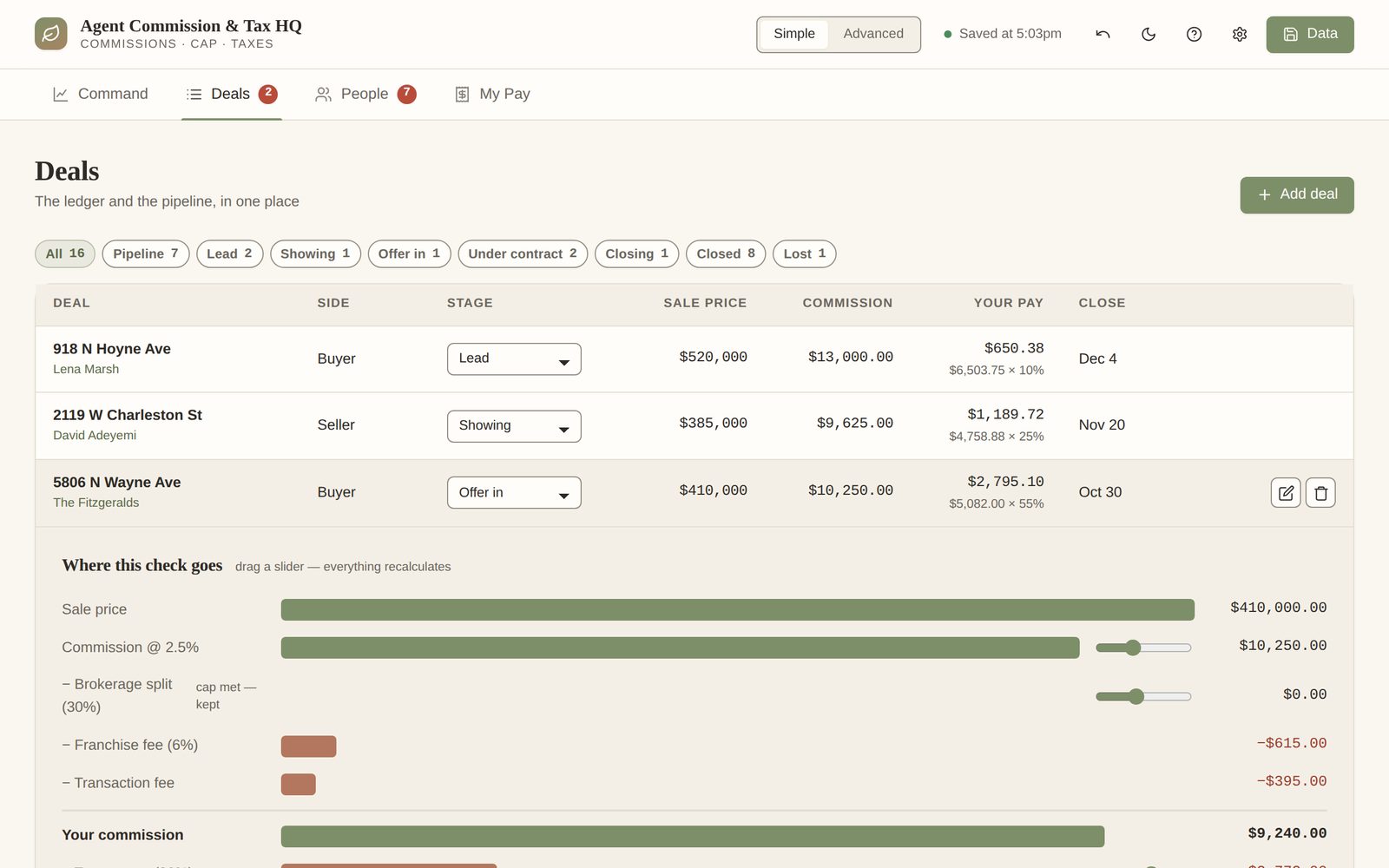Adjust the Brokerage split slider
The height and width of the screenshot is (868, 1389).
point(1143,696)
